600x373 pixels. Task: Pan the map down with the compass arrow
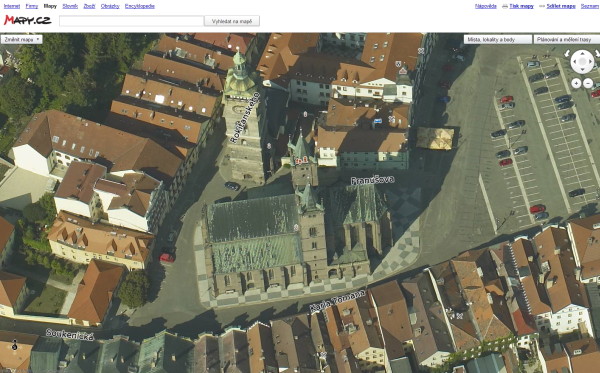pyautogui.click(x=582, y=70)
